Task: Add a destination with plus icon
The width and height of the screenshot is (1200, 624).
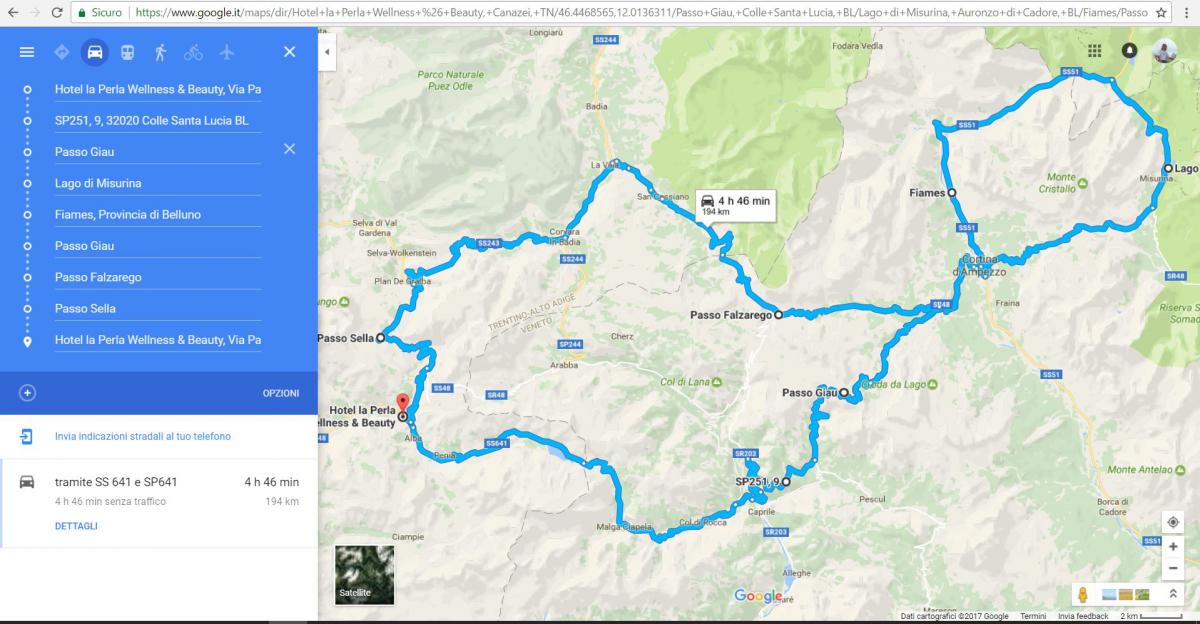Action: tap(27, 393)
